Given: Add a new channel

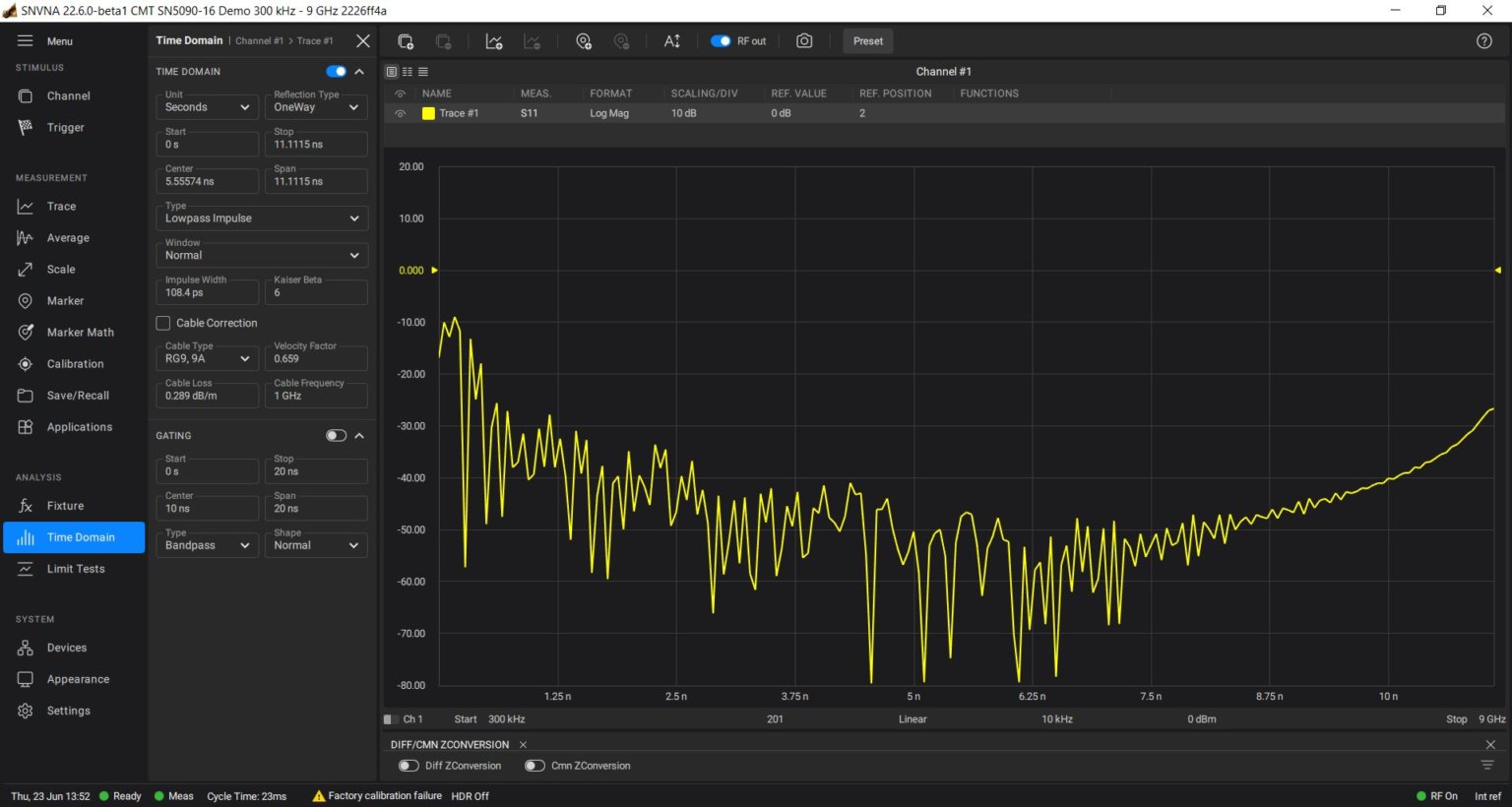Looking at the screenshot, I should coord(405,40).
